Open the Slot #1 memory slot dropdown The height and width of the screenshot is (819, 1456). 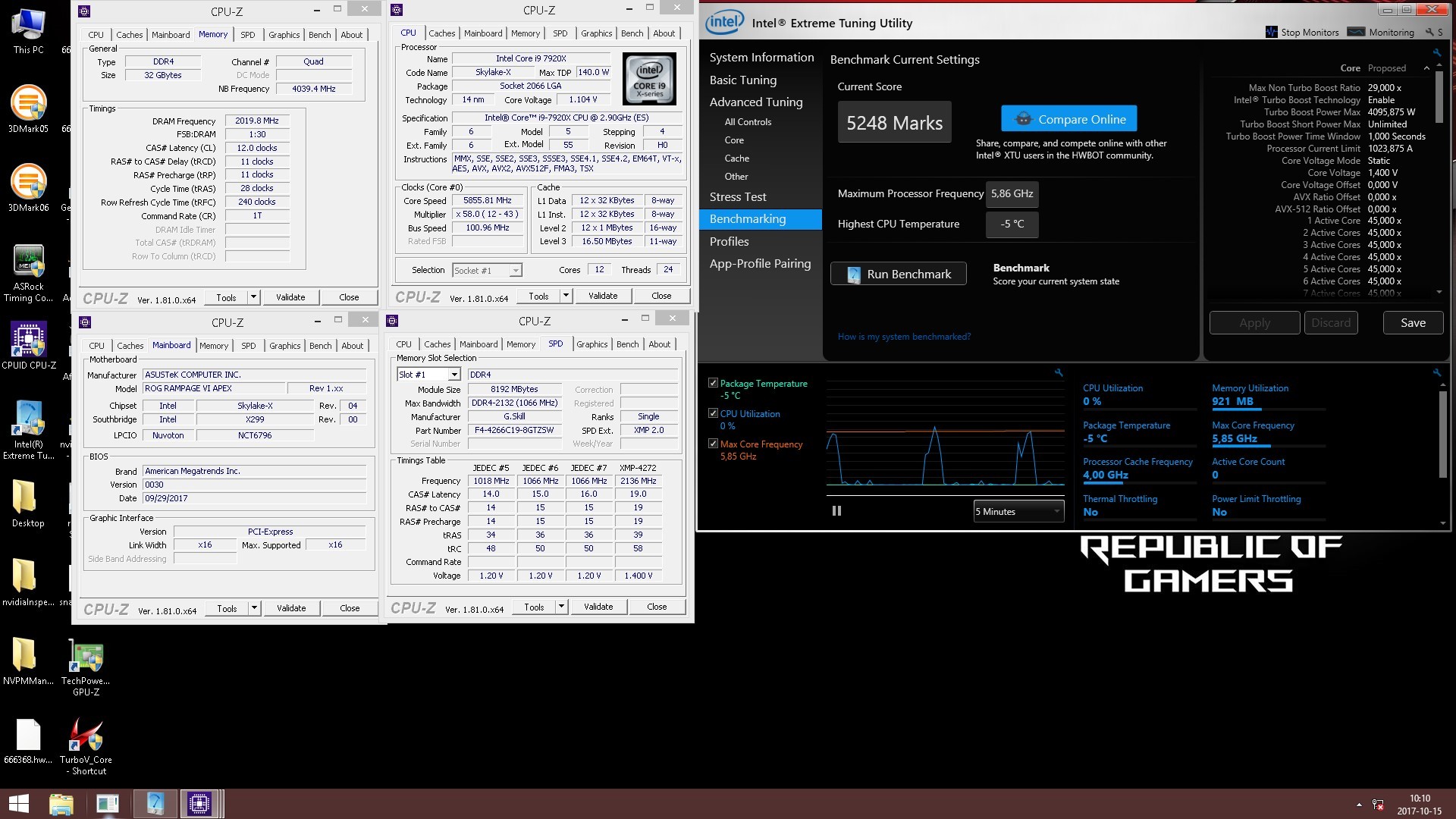coord(428,375)
